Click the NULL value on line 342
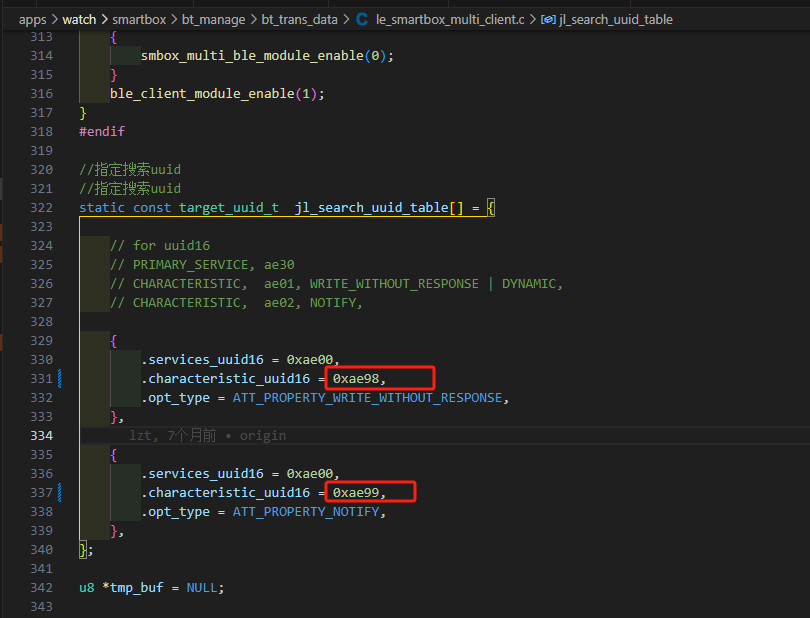This screenshot has width=810, height=618. pos(202,588)
